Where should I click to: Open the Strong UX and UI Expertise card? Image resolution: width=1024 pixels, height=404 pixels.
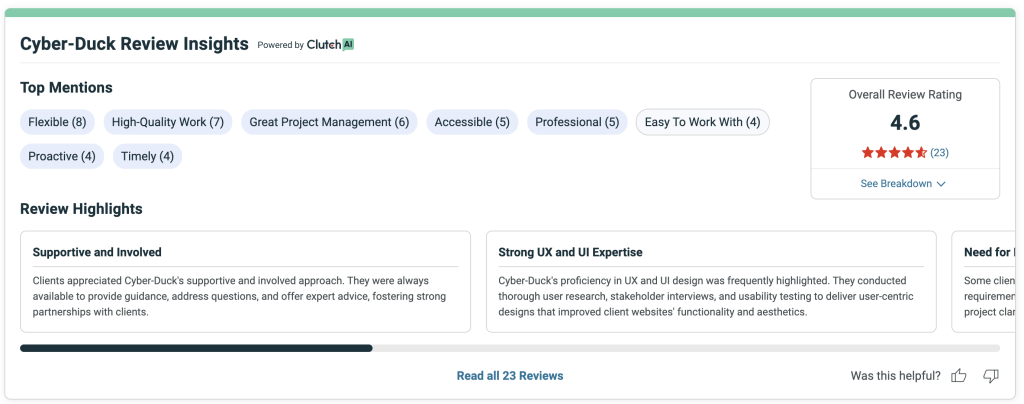[711, 282]
